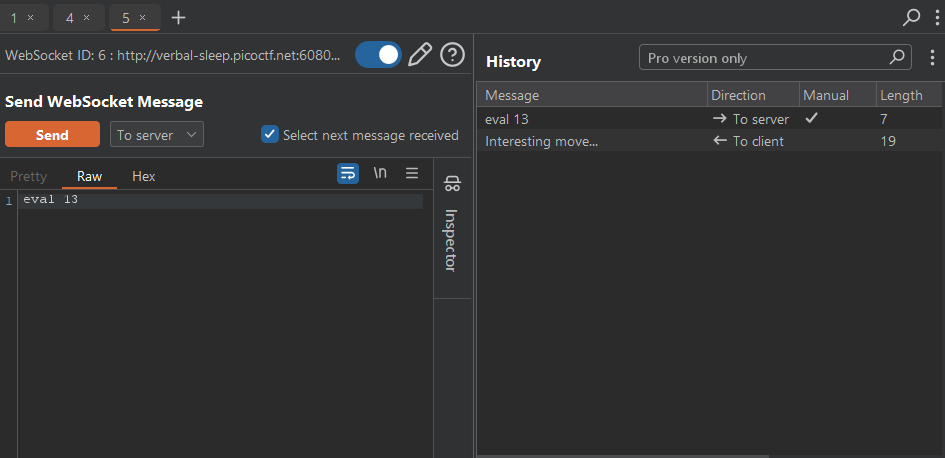Send the WebSocket message
Viewport: 945px width, 458px height.
(52, 134)
